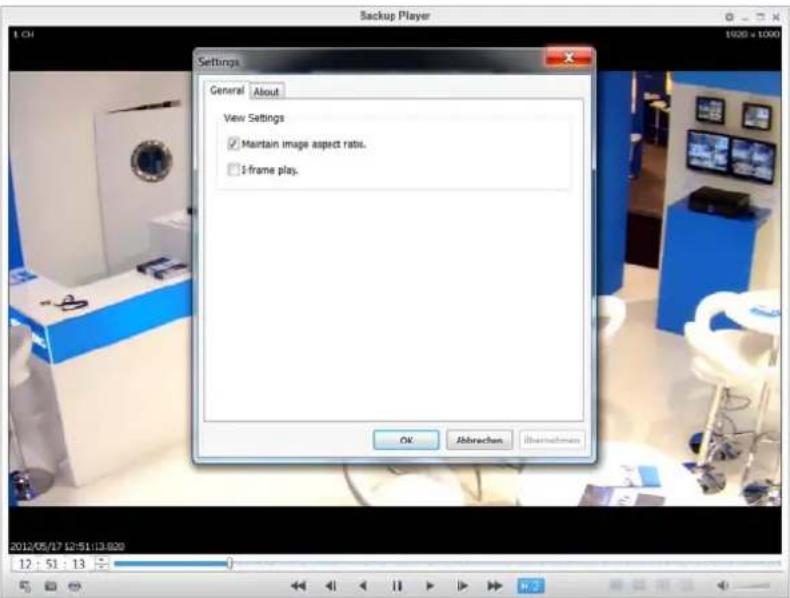Click the fast forward double-arrow button
Viewport: 790px width, 598px height.
(x=495, y=586)
